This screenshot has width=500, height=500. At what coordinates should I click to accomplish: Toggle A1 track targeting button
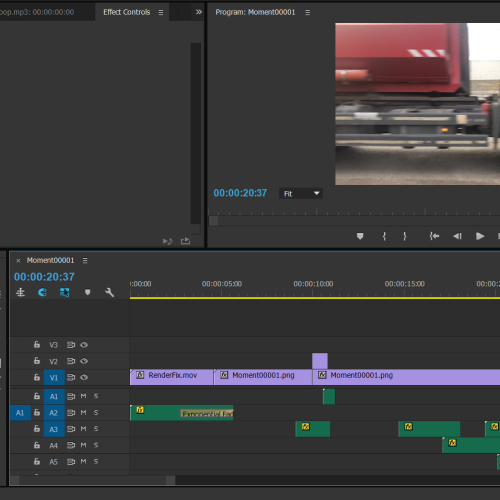(54, 396)
